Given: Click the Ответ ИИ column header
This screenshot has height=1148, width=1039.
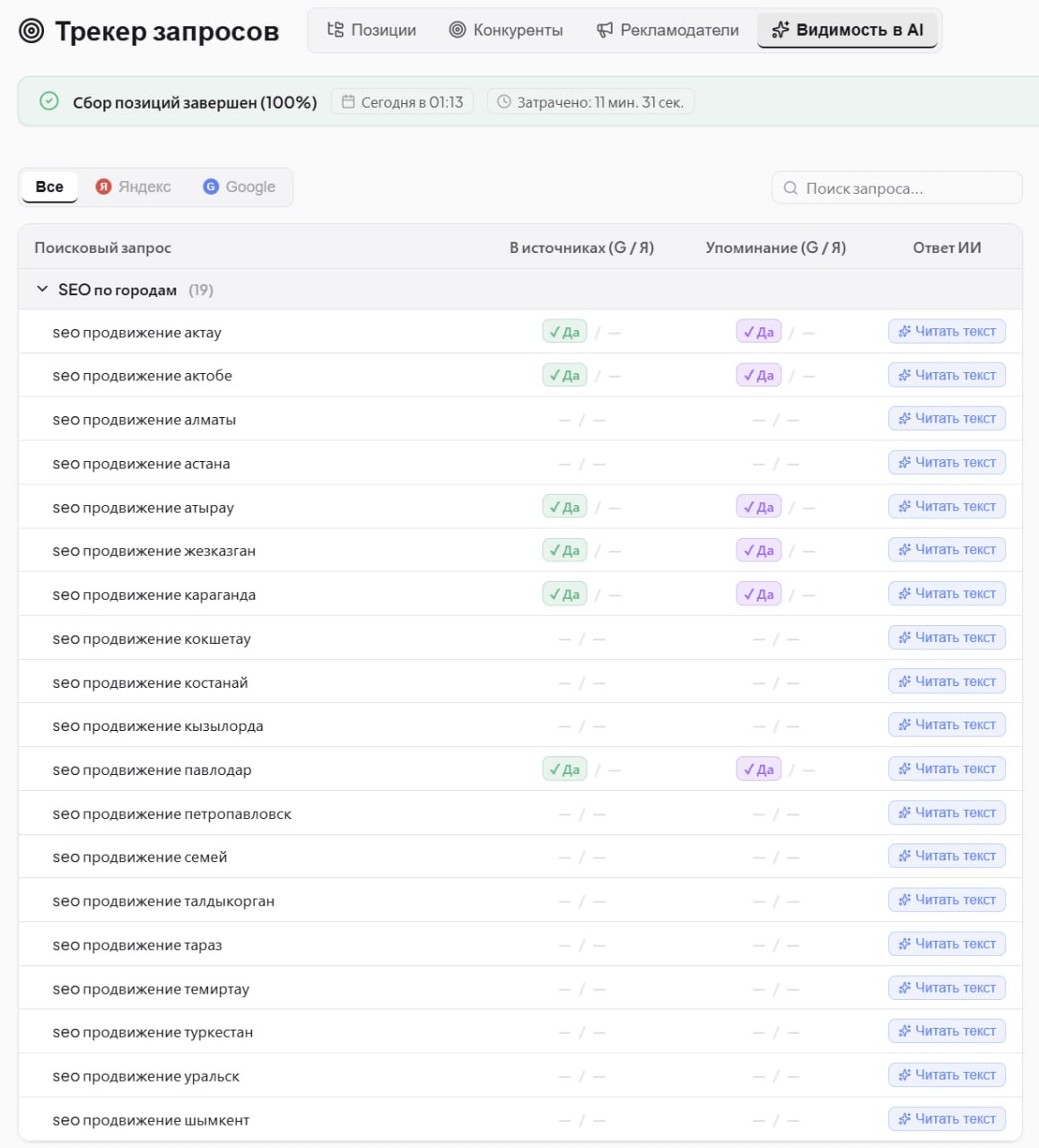Looking at the screenshot, I should [x=947, y=248].
